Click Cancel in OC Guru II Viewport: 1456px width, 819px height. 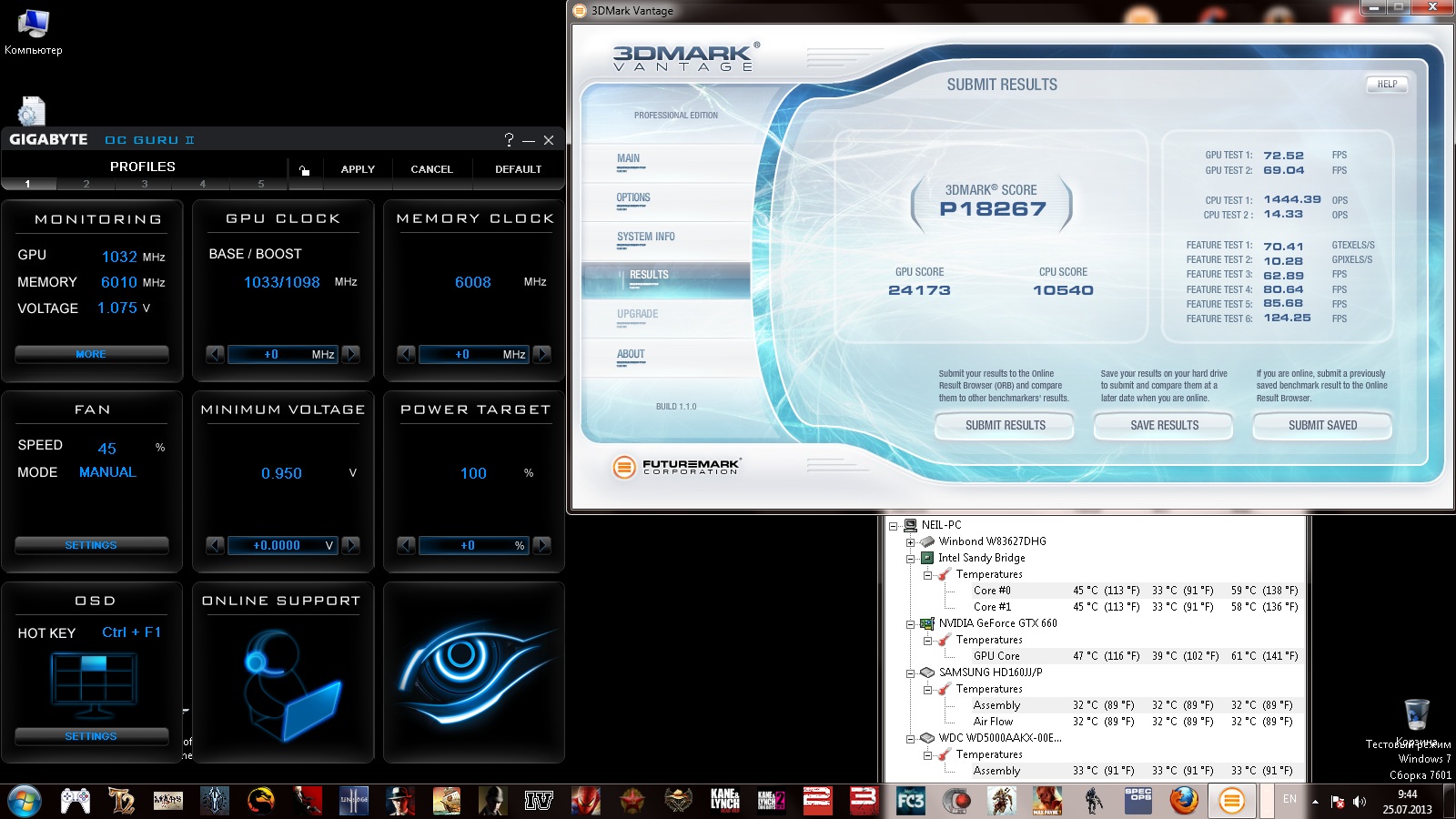431,169
